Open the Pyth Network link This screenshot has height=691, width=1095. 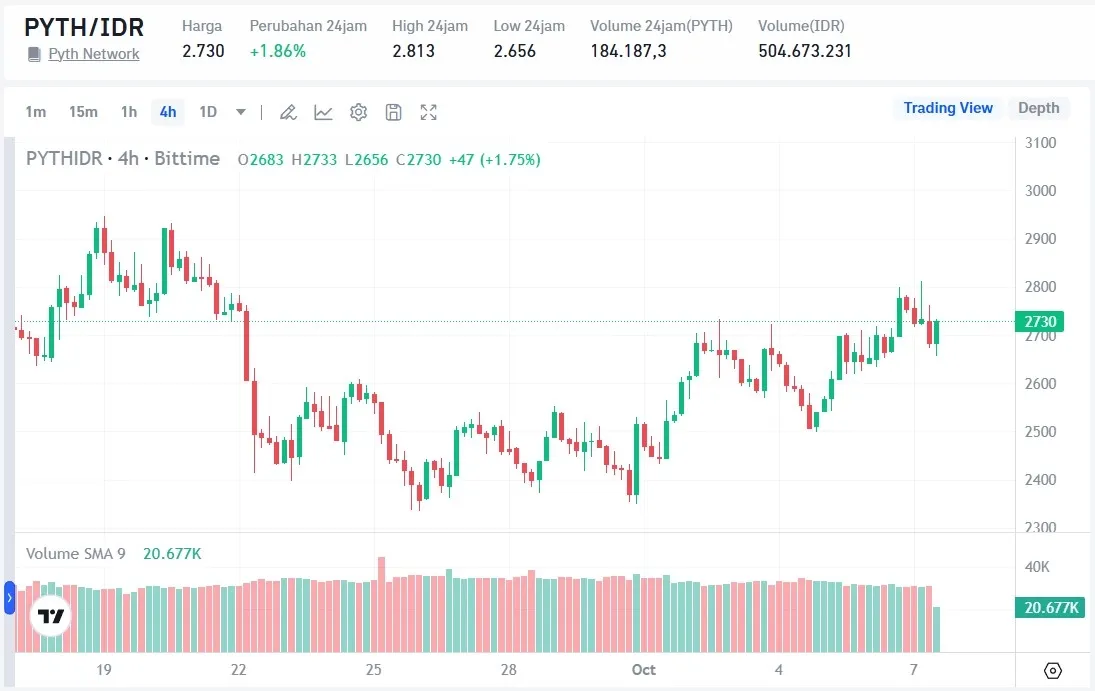pyautogui.click(x=94, y=54)
